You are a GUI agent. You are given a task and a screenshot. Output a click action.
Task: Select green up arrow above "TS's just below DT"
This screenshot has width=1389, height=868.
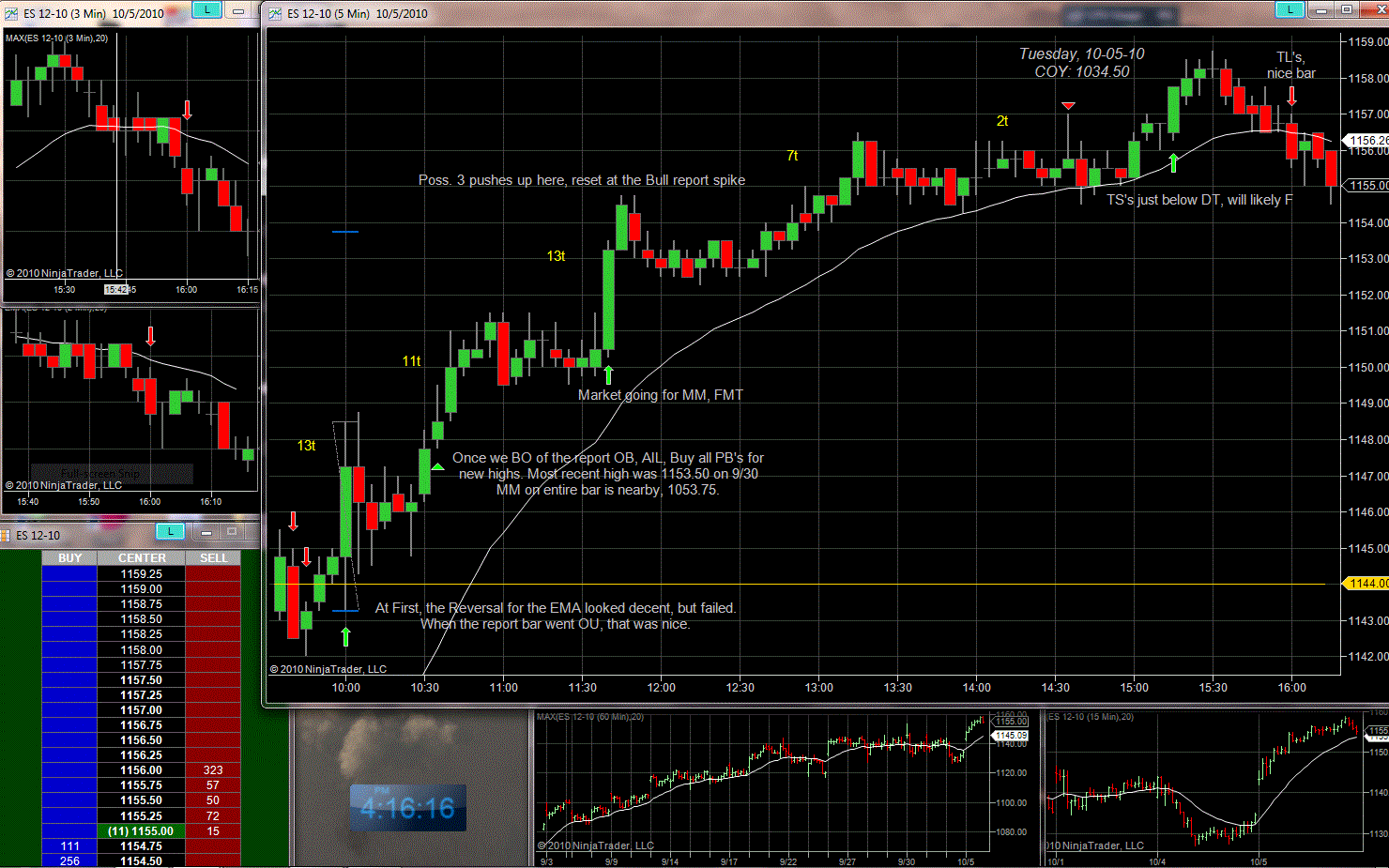click(1173, 163)
